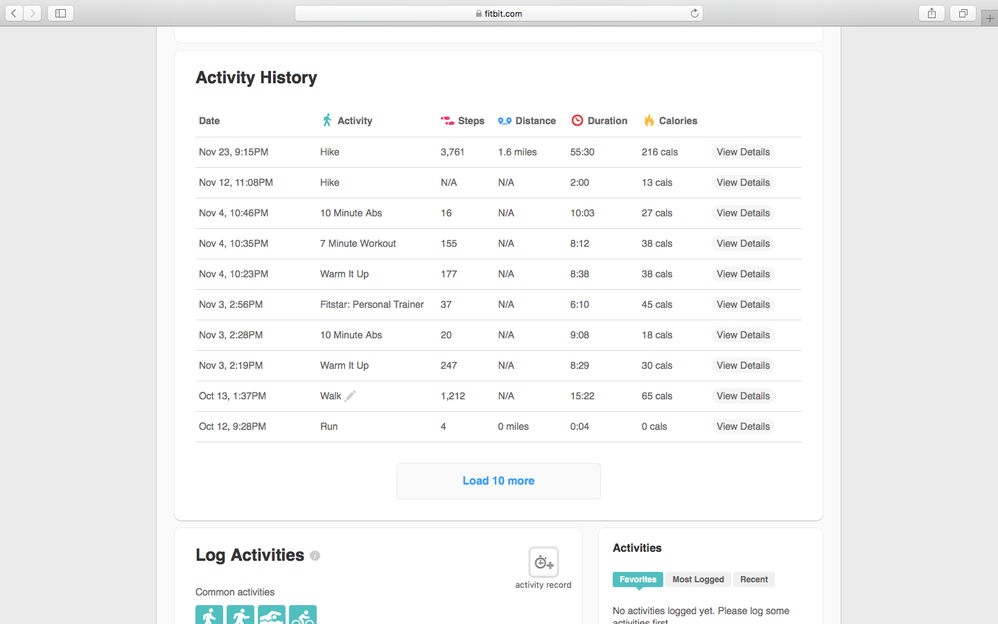Click the 'Oct 13, 1:37PM' date cell
This screenshot has width=998, height=624.
coord(232,396)
